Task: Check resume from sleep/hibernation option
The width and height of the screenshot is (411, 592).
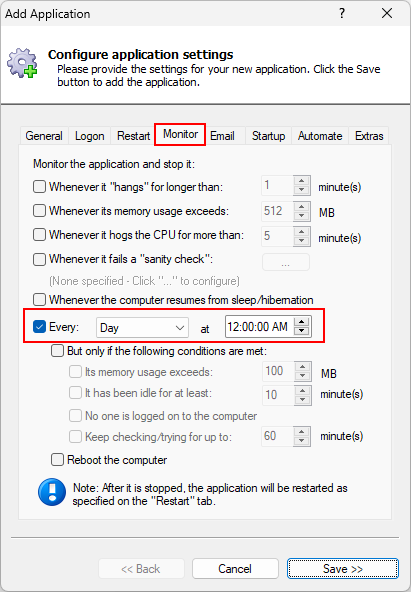Action: click(x=39, y=300)
